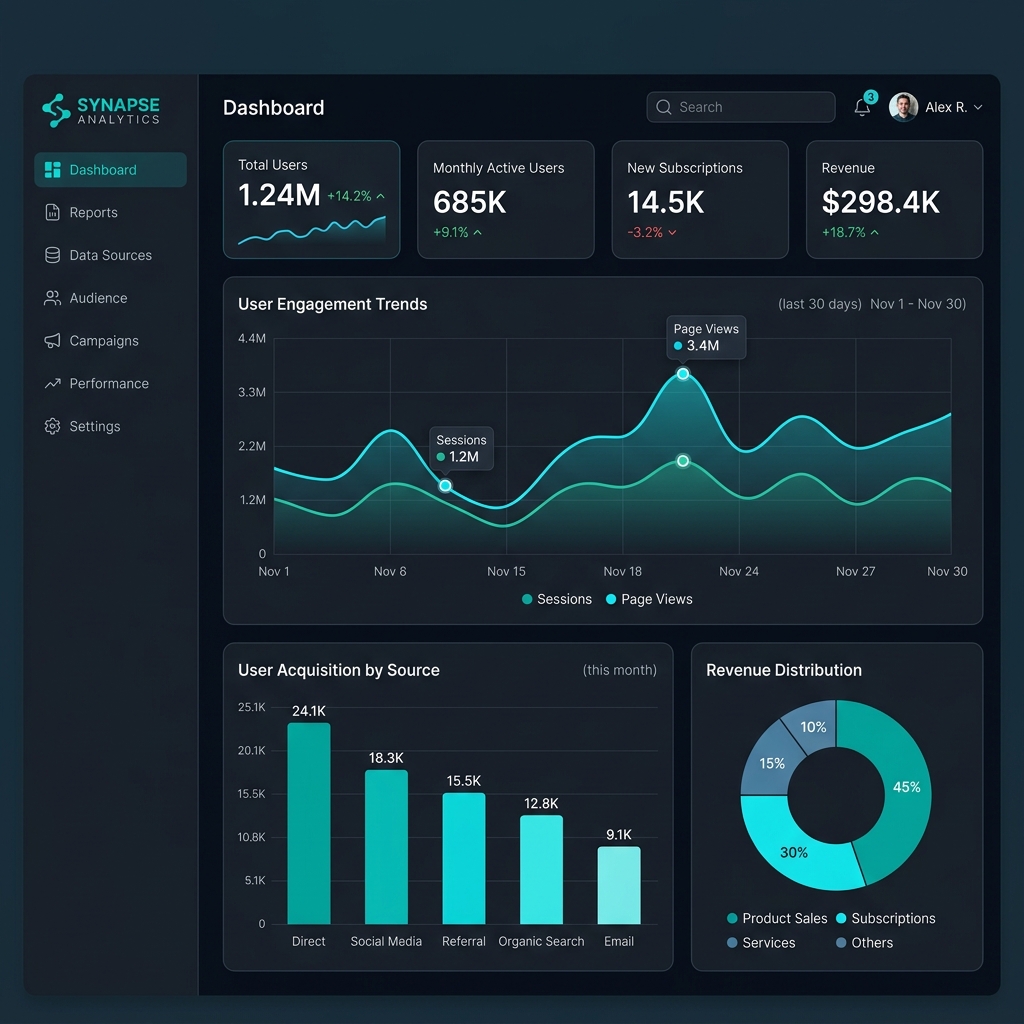Click the Sessions marker below Page Views peak

682,461
